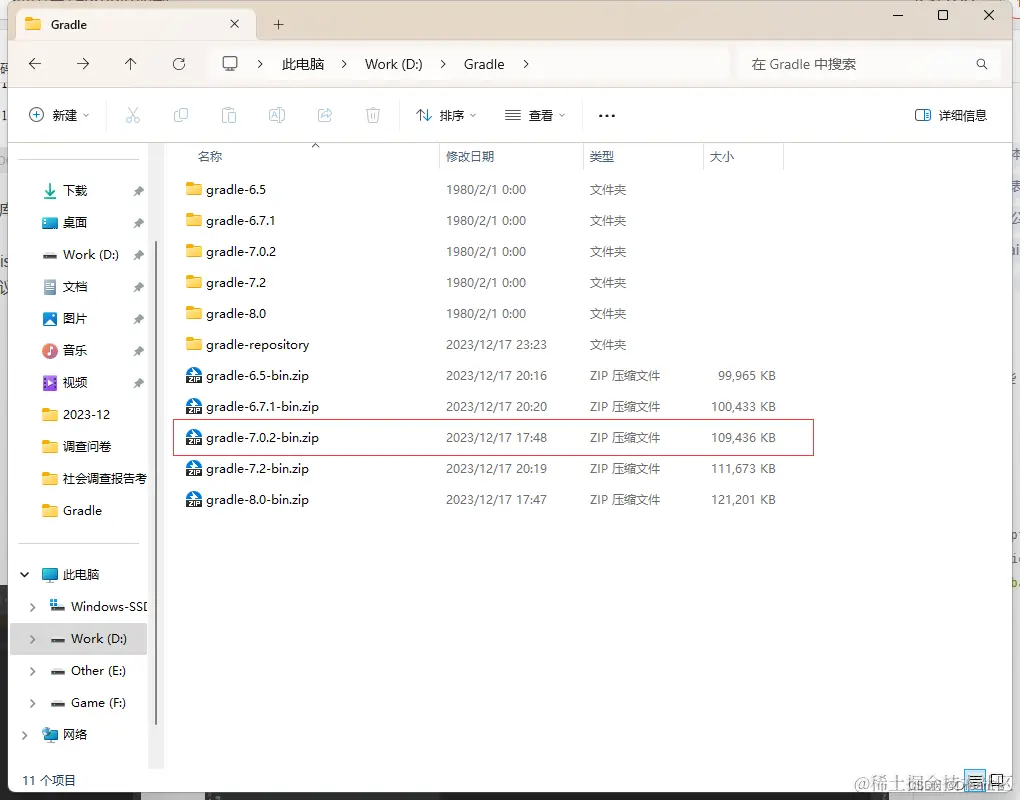Open a new Explorer tab with plus

point(278,25)
